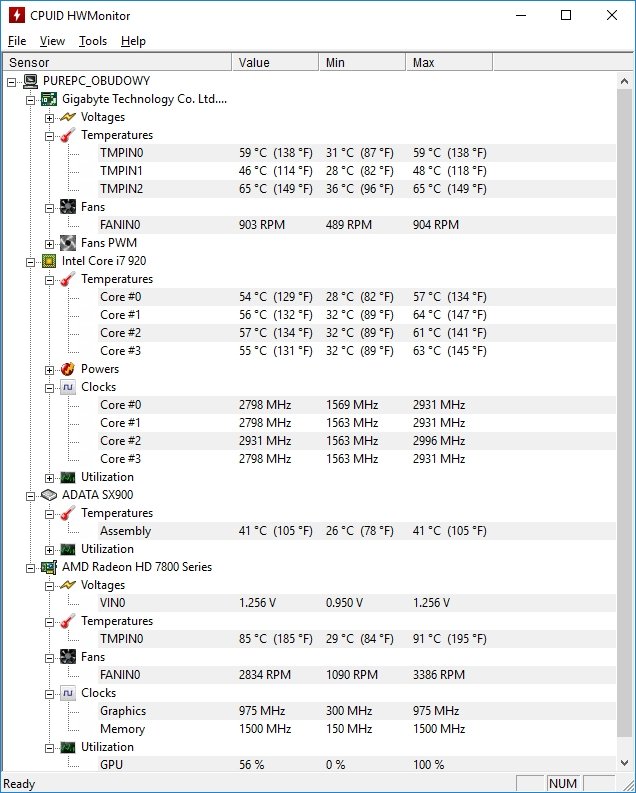
Task: Click the scrollbar down arrow
Action: [x=624, y=763]
